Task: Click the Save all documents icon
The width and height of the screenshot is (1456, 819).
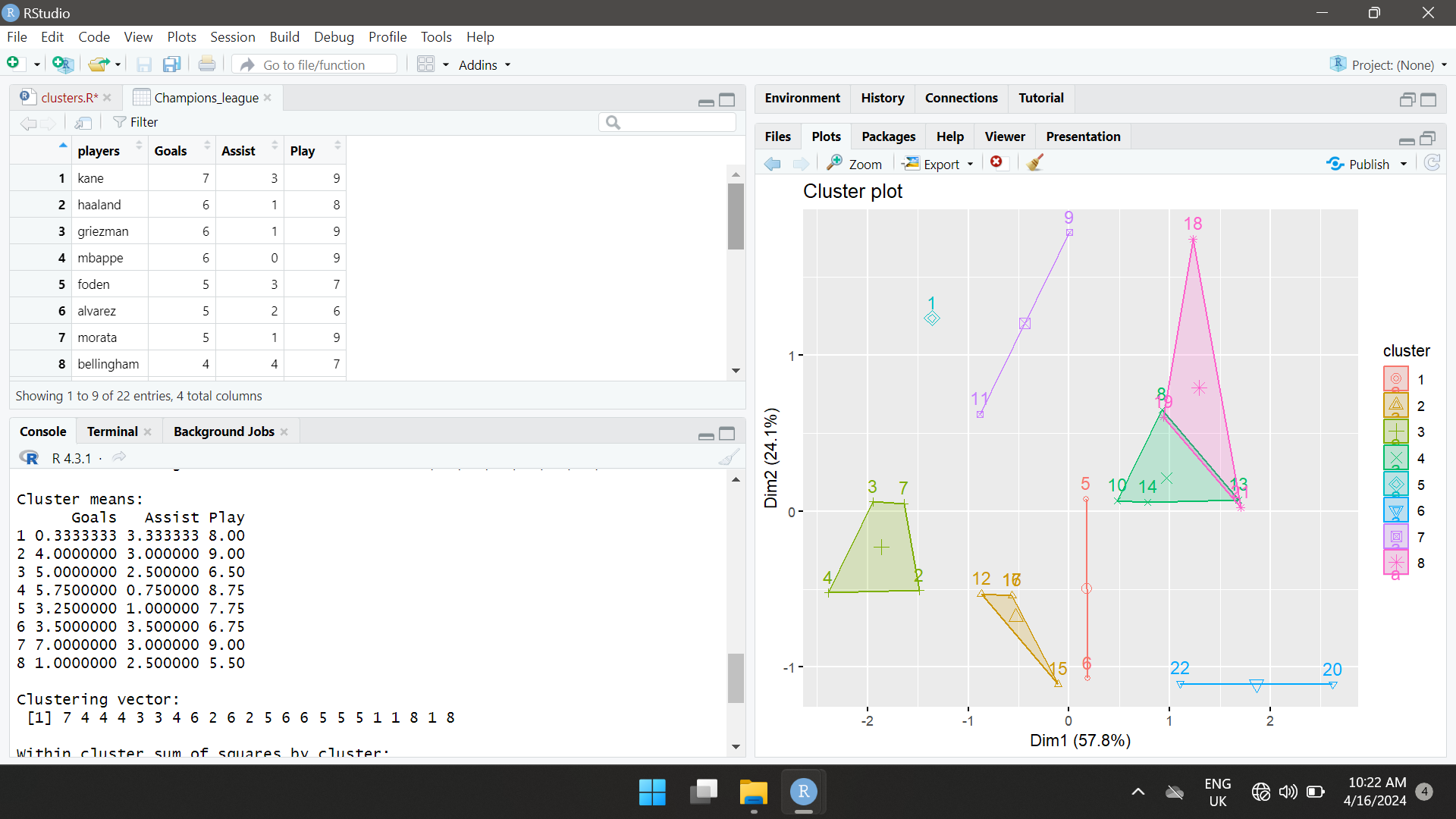Action: coord(172,64)
